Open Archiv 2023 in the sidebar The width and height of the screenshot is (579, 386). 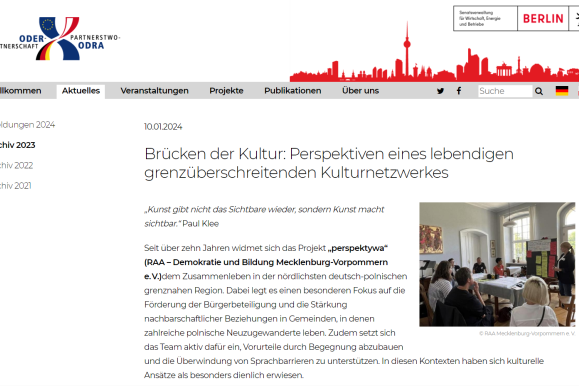coord(17,145)
